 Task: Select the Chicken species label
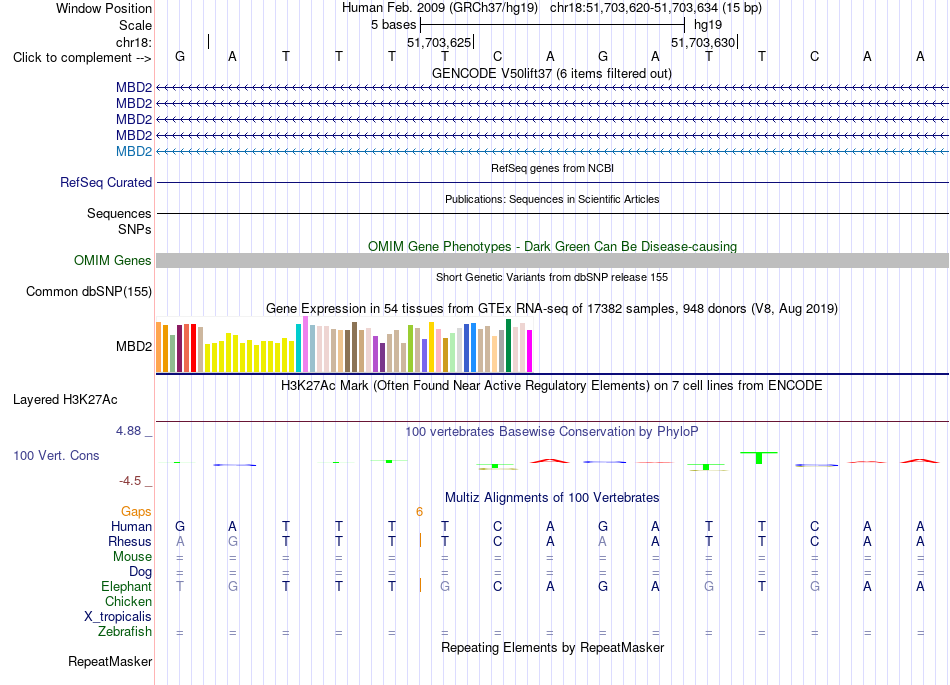[128, 601]
